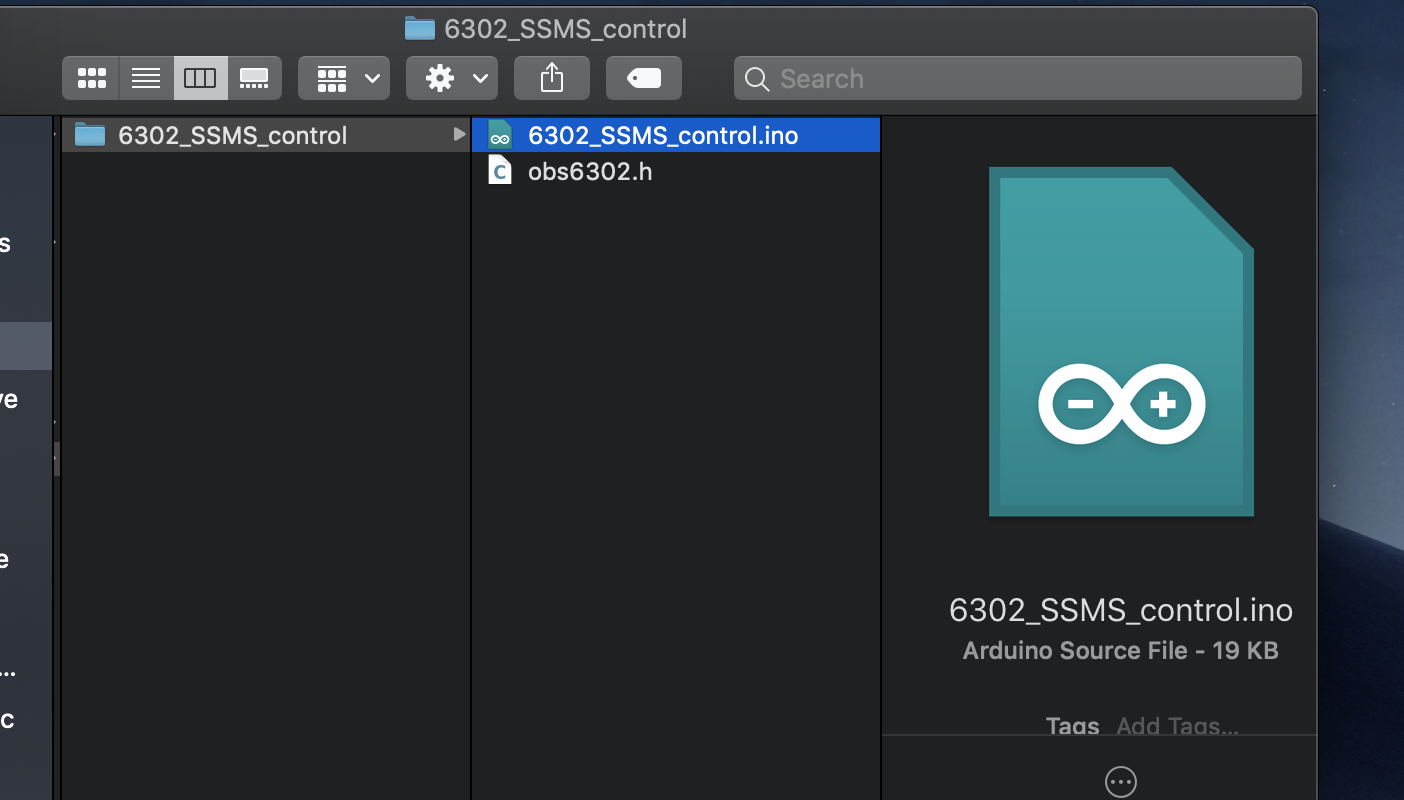Open the gear Action menu
This screenshot has width=1404, height=800.
point(452,78)
